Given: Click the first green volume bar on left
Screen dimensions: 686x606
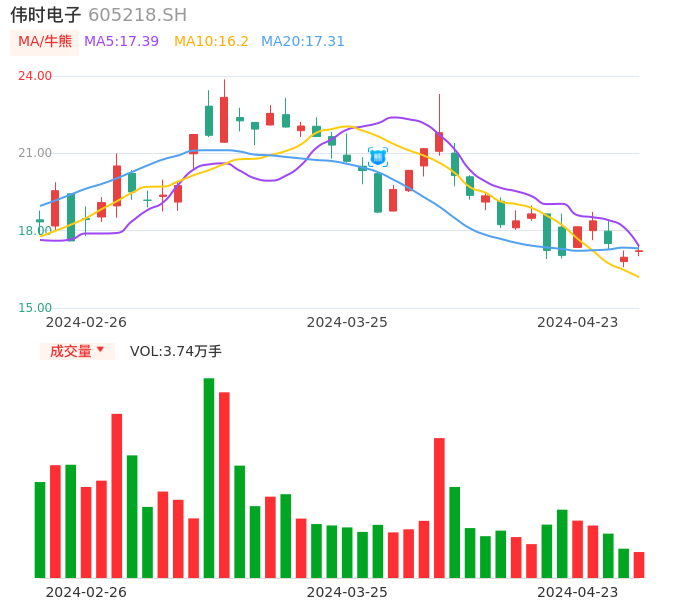Looking at the screenshot, I should [x=40, y=530].
